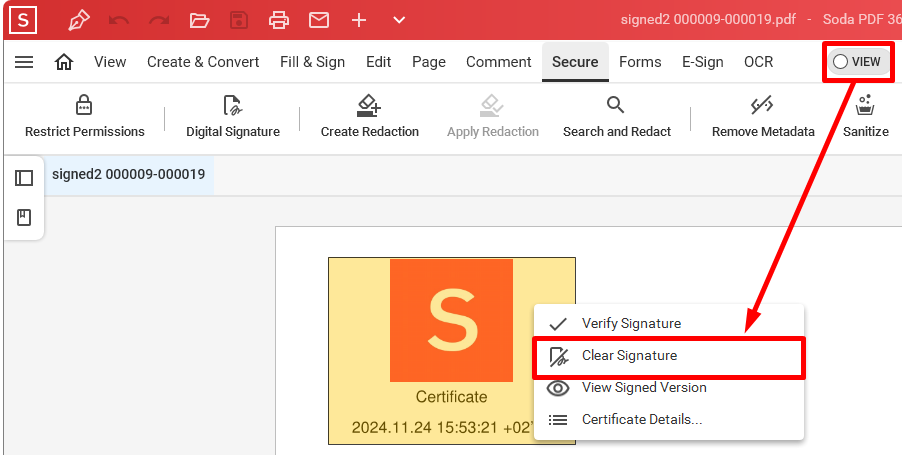Click the Soda PDF logo icon
Screen dimensions: 902x455
coord(23,20)
